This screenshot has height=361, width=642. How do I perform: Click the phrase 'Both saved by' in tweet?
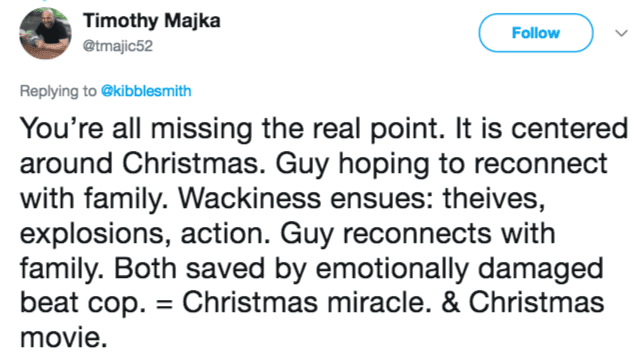coord(210,269)
